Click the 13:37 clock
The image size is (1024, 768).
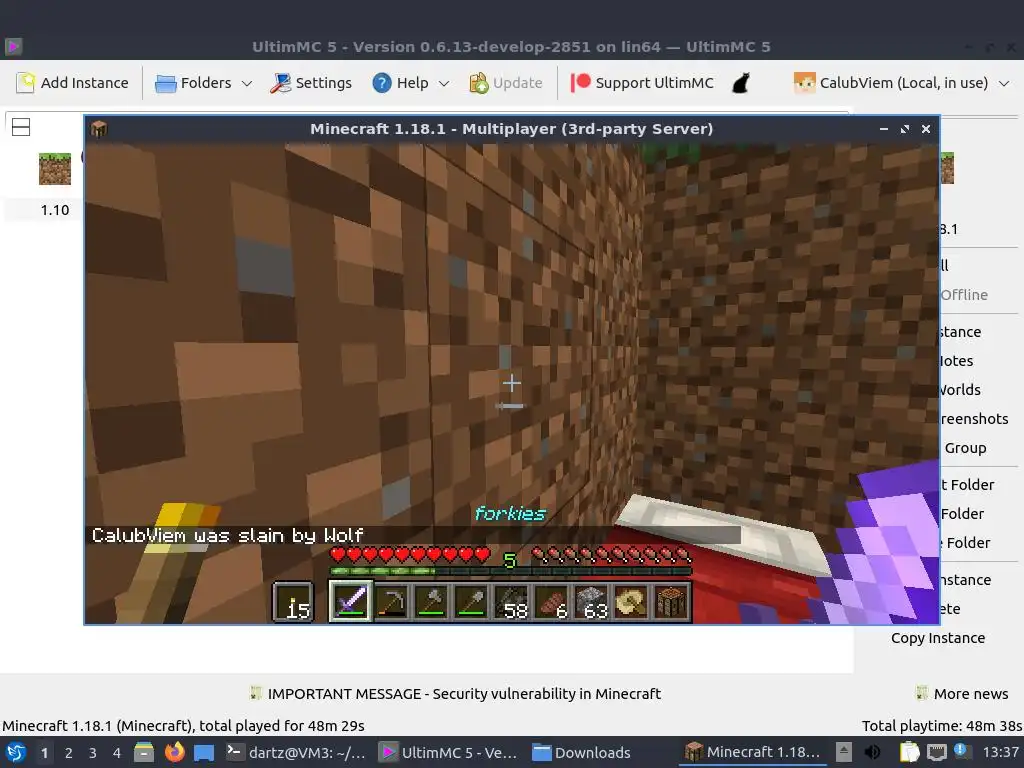(x=1001, y=752)
